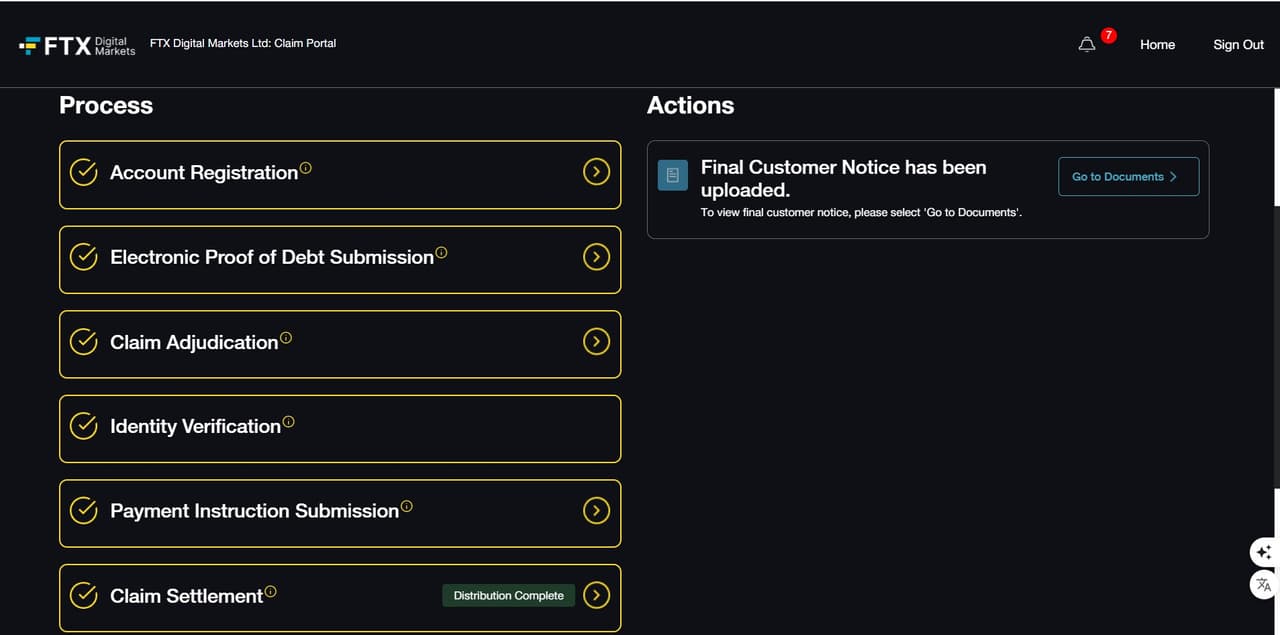Click the Account Registration checkmark

pos(84,173)
